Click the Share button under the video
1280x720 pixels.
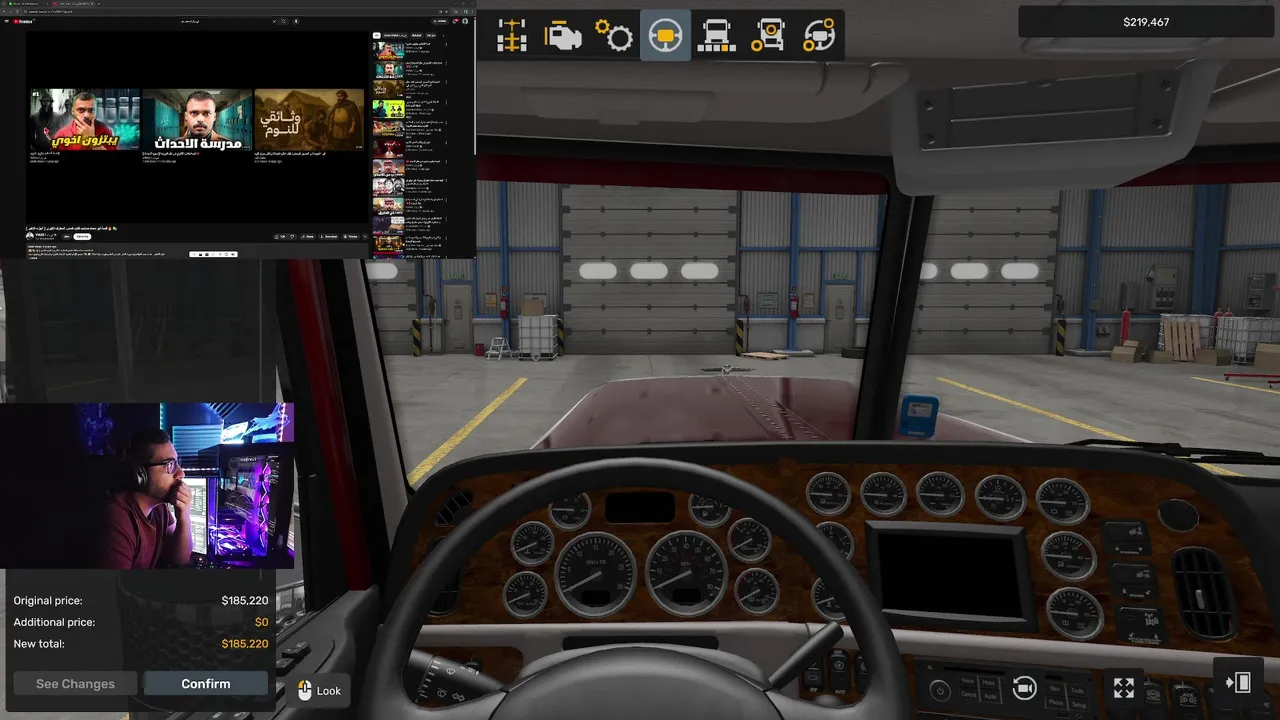pyautogui.click(x=308, y=237)
